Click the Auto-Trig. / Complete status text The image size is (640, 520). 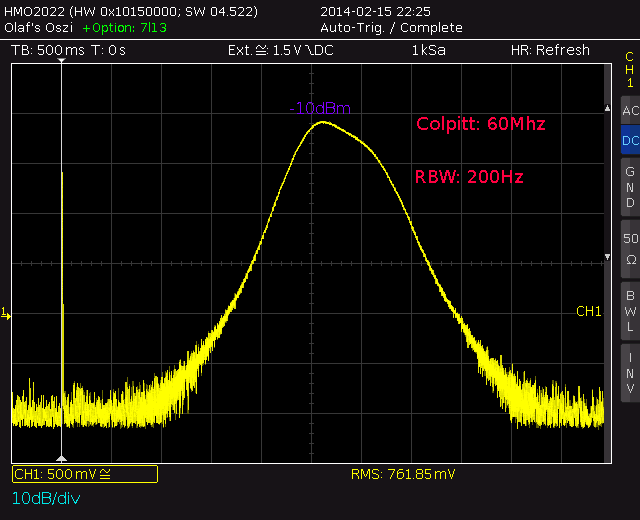[x=391, y=28]
